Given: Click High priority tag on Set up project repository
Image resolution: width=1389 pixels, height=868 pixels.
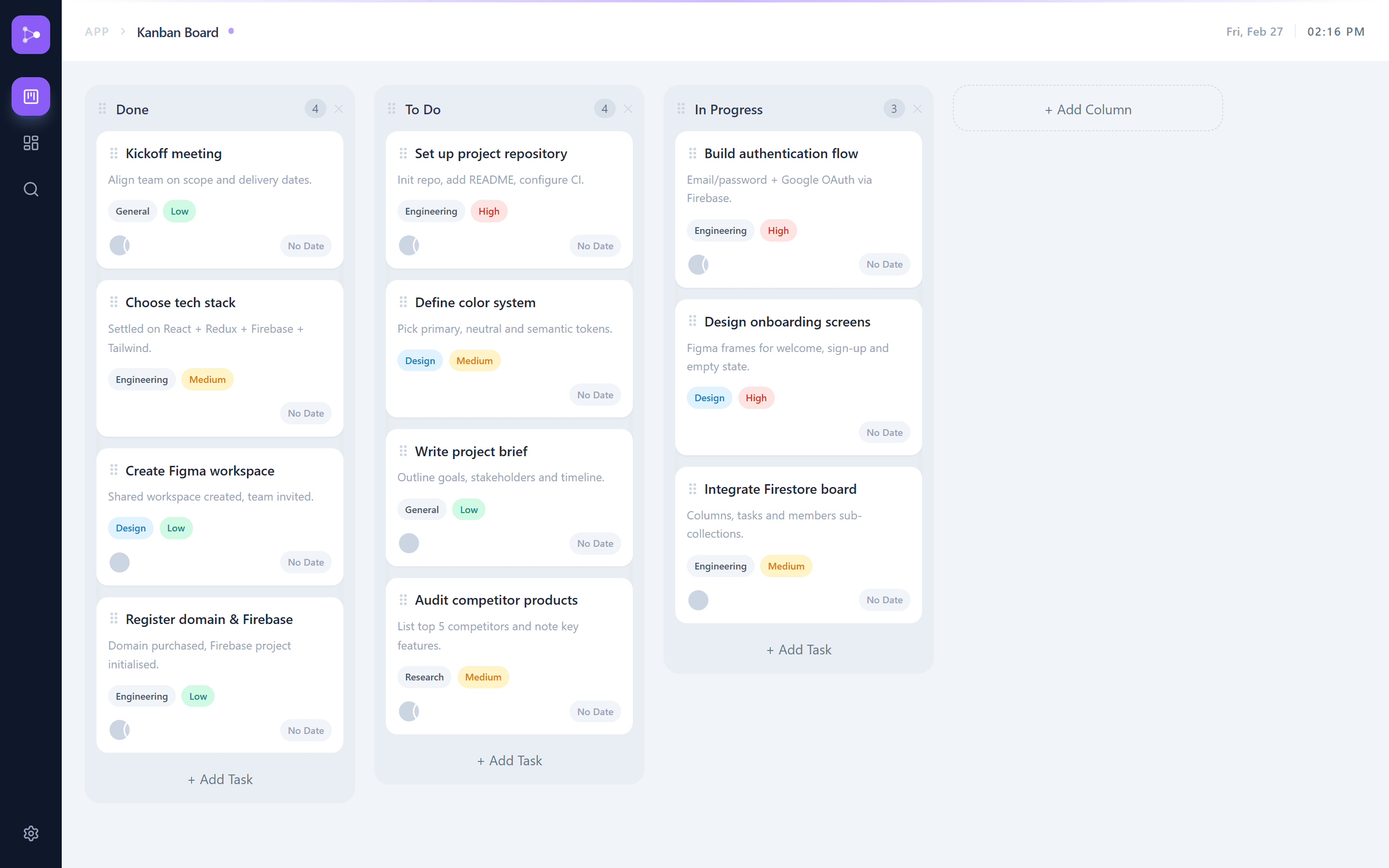Looking at the screenshot, I should pos(489,211).
